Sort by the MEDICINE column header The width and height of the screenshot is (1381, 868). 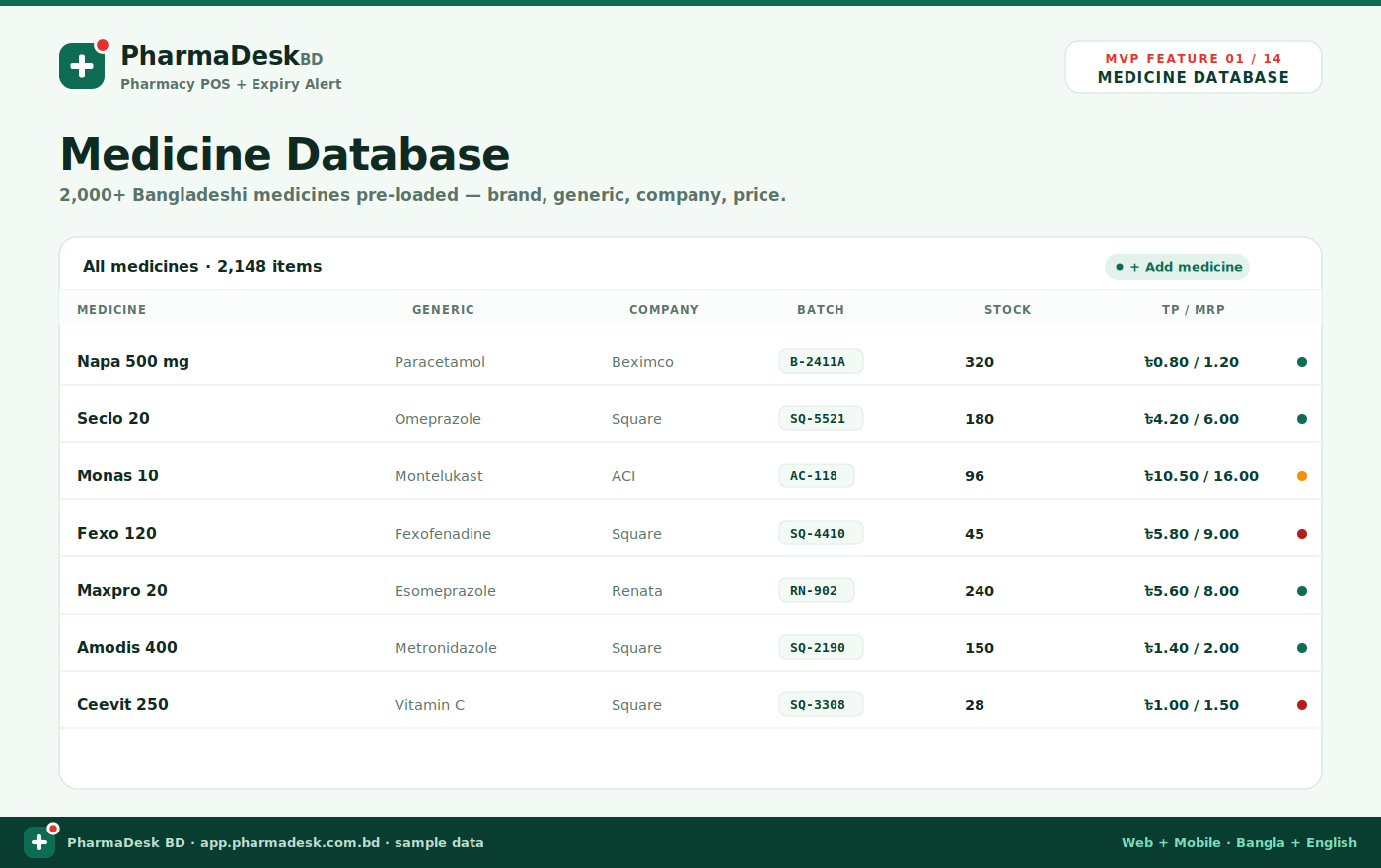coord(111,310)
